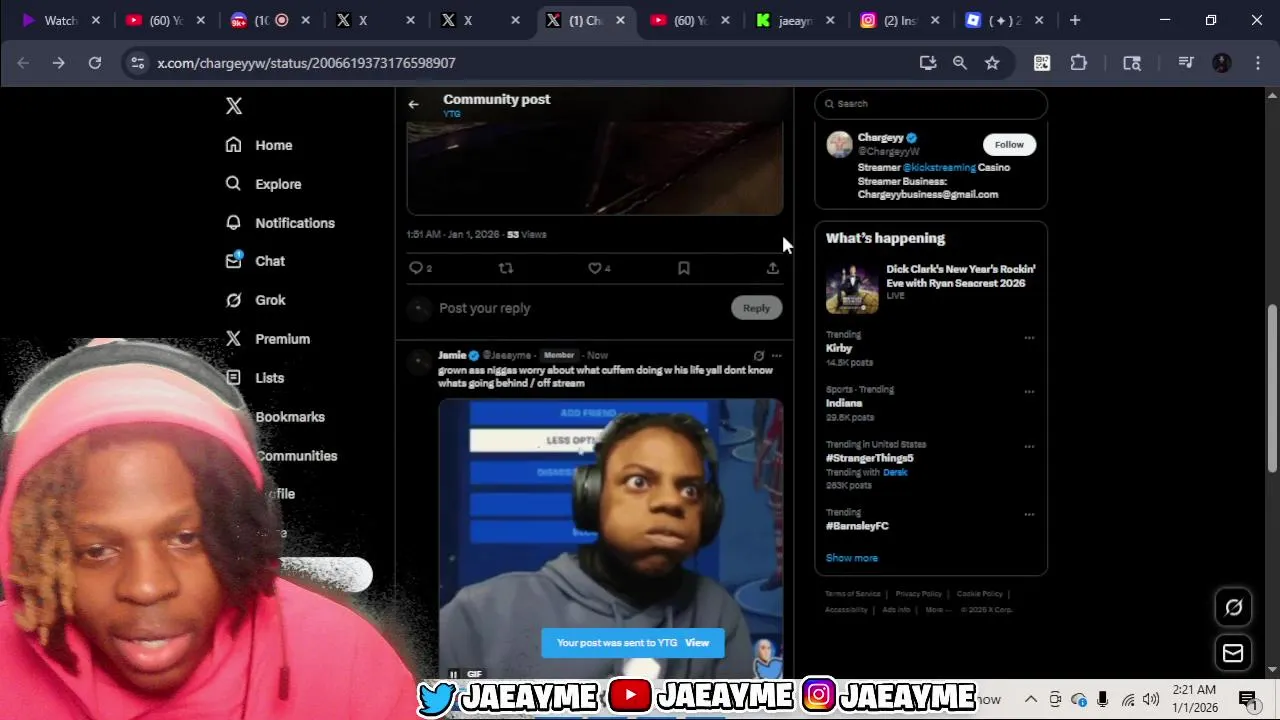Image resolution: width=1280 pixels, height=720 pixels.
Task: Open more options for Kirby trend
Action: (x=1029, y=338)
